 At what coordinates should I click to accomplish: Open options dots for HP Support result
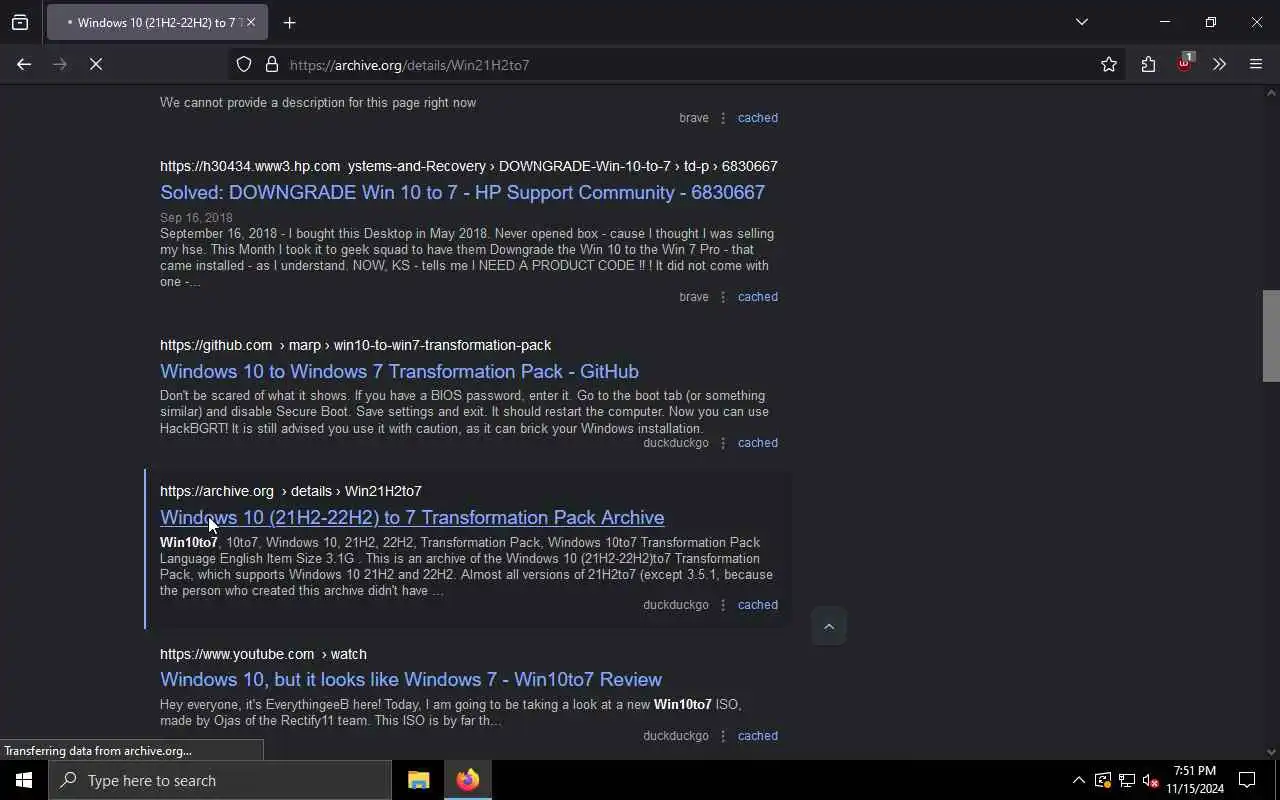[723, 297]
